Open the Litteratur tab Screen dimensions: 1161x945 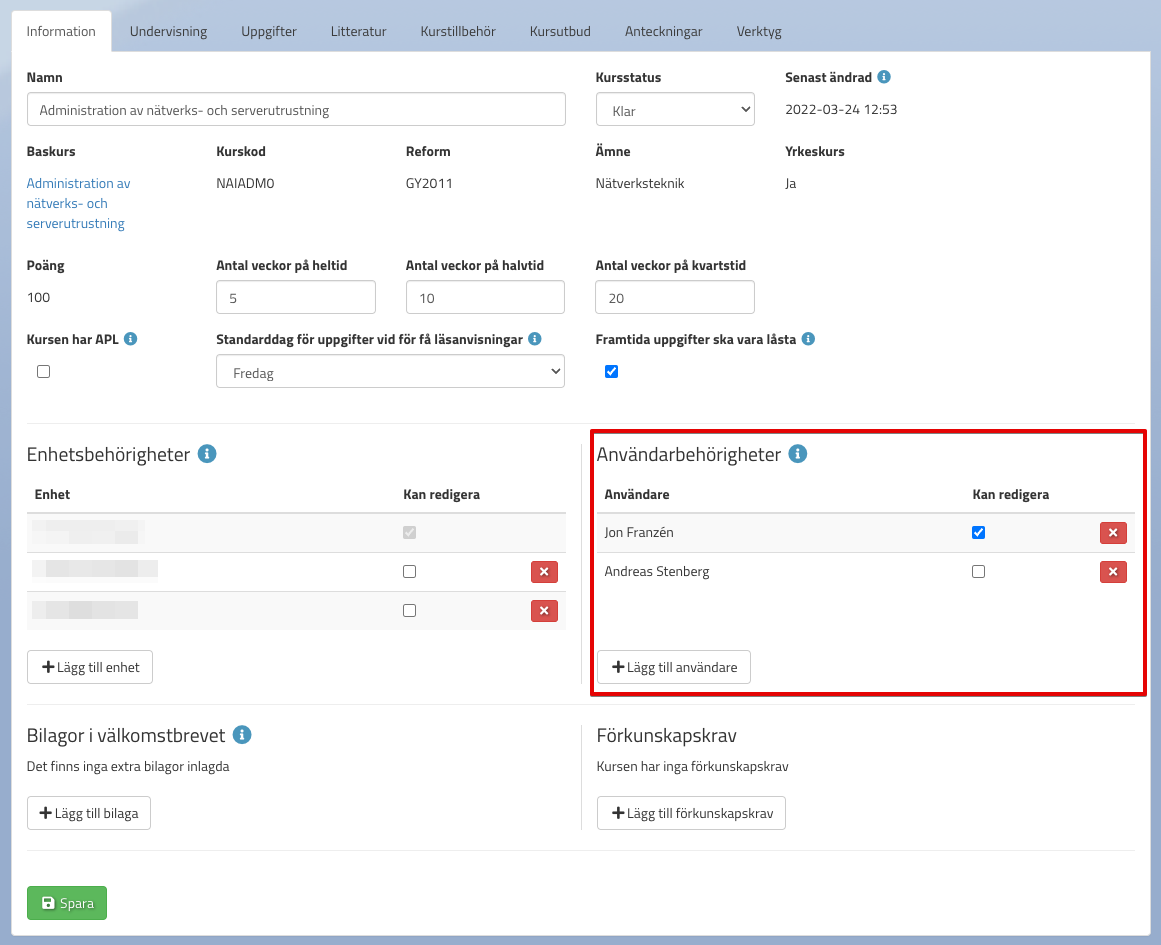[358, 31]
